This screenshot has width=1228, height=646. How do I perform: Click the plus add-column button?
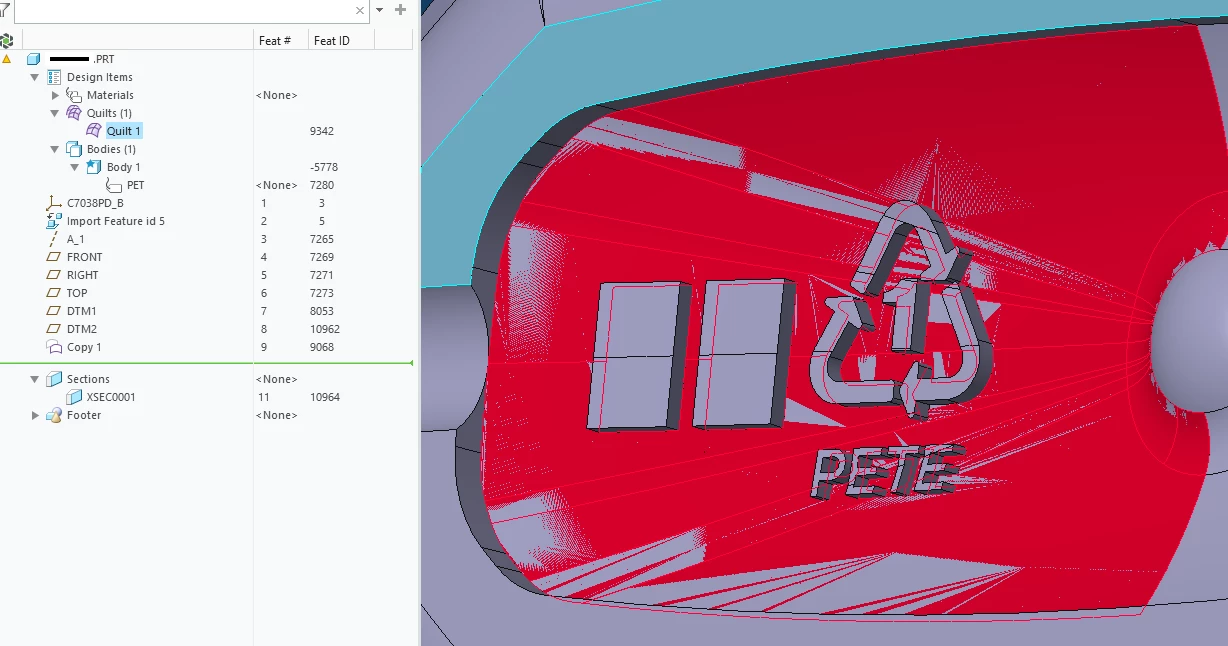pyautogui.click(x=401, y=10)
